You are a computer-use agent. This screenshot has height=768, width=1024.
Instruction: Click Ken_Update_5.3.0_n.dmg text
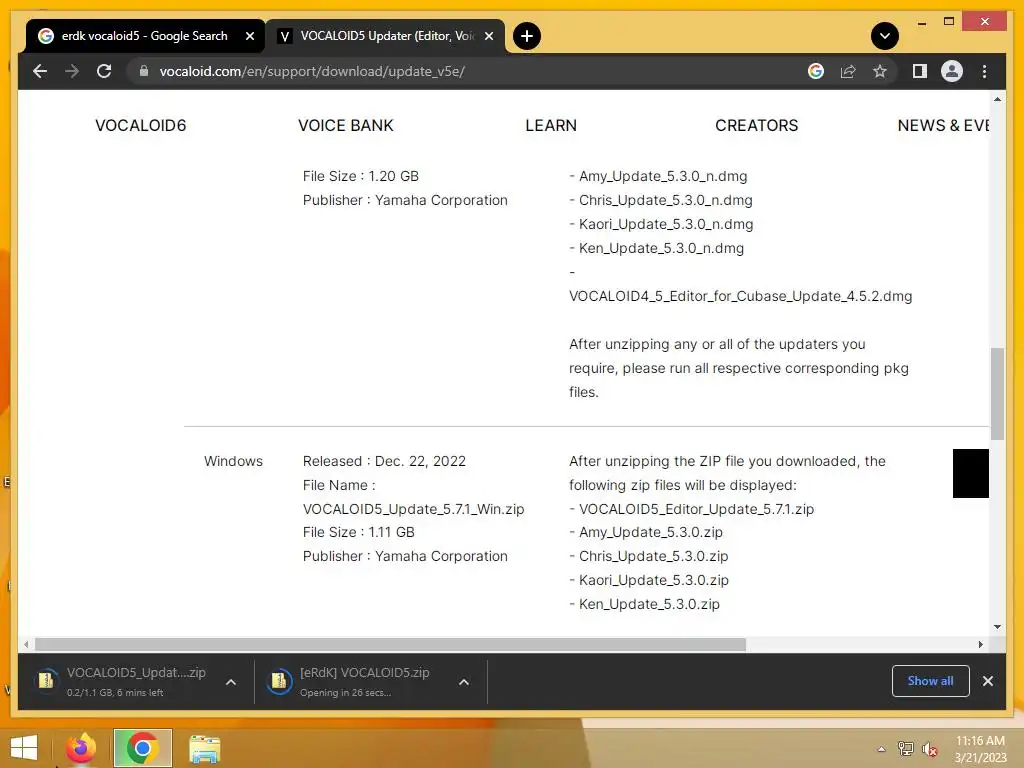[661, 248]
